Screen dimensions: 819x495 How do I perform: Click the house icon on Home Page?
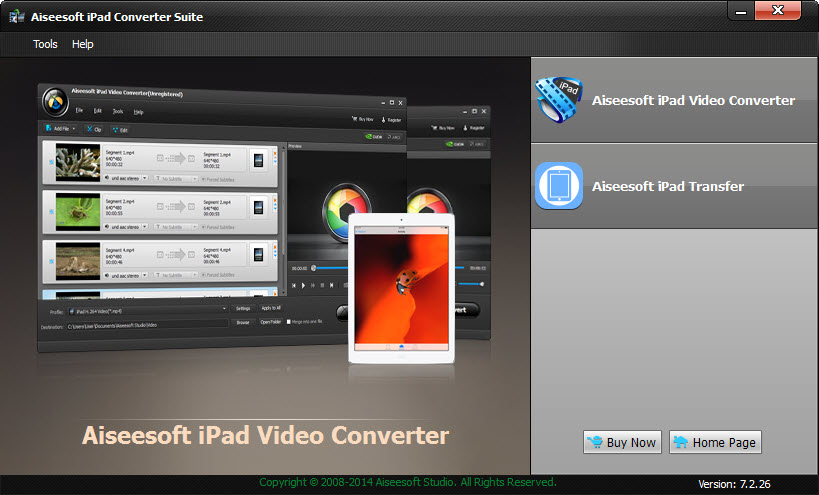click(681, 442)
